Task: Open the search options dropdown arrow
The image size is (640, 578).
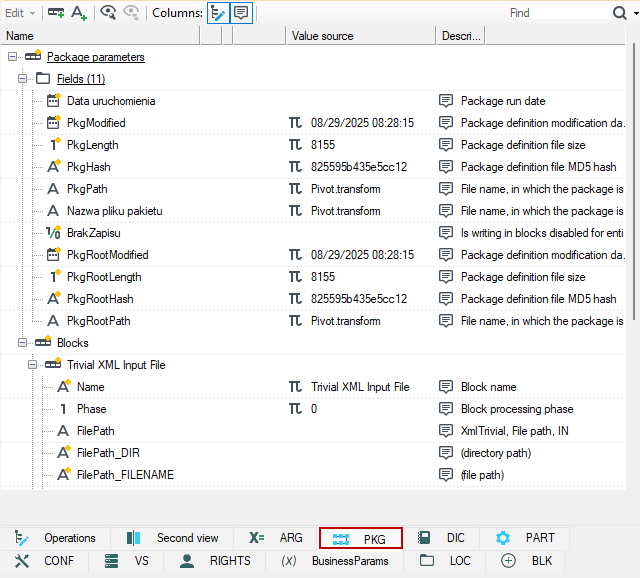Action: (x=636, y=13)
